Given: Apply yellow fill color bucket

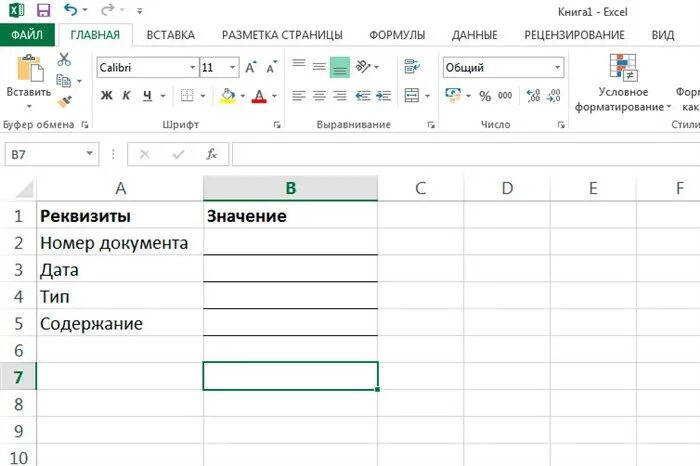Looking at the screenshot, I should (x=228, y=96).
